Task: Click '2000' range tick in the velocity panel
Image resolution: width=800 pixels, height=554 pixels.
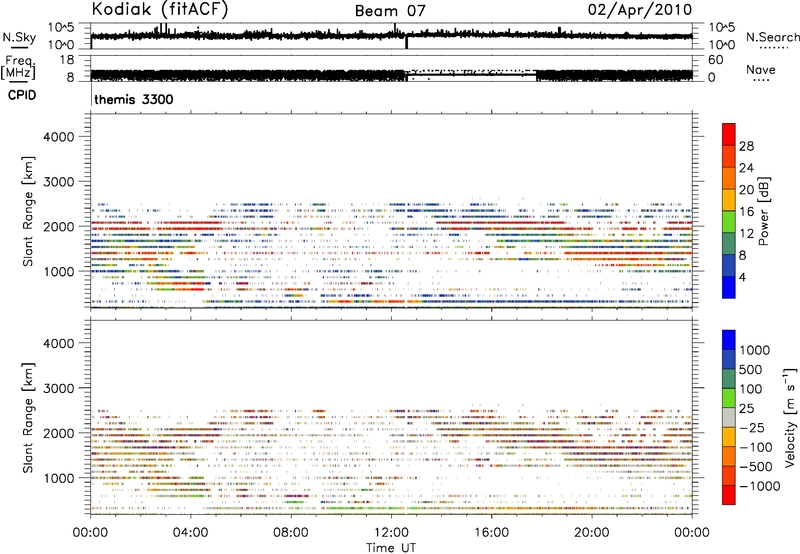Action: 58,433
